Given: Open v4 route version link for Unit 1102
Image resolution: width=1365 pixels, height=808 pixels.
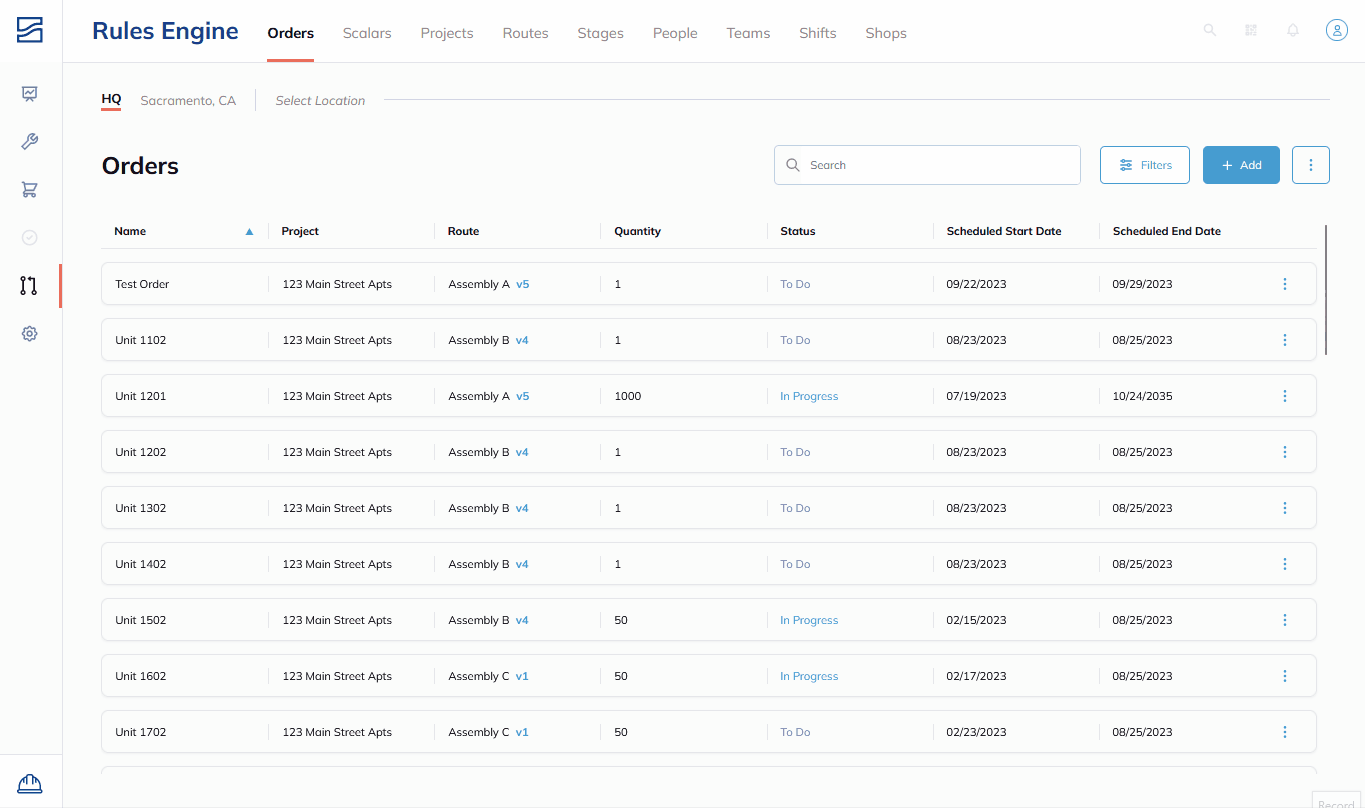Looking at the screenshot, I should pos(522,340).
